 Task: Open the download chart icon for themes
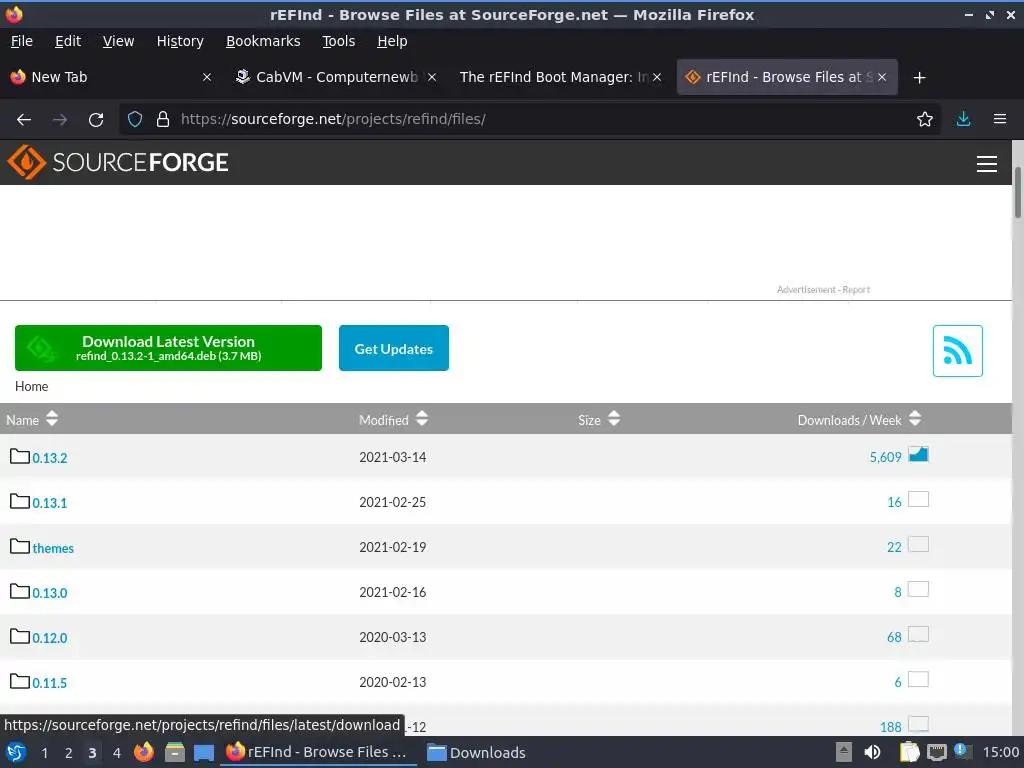pos(918,544)
